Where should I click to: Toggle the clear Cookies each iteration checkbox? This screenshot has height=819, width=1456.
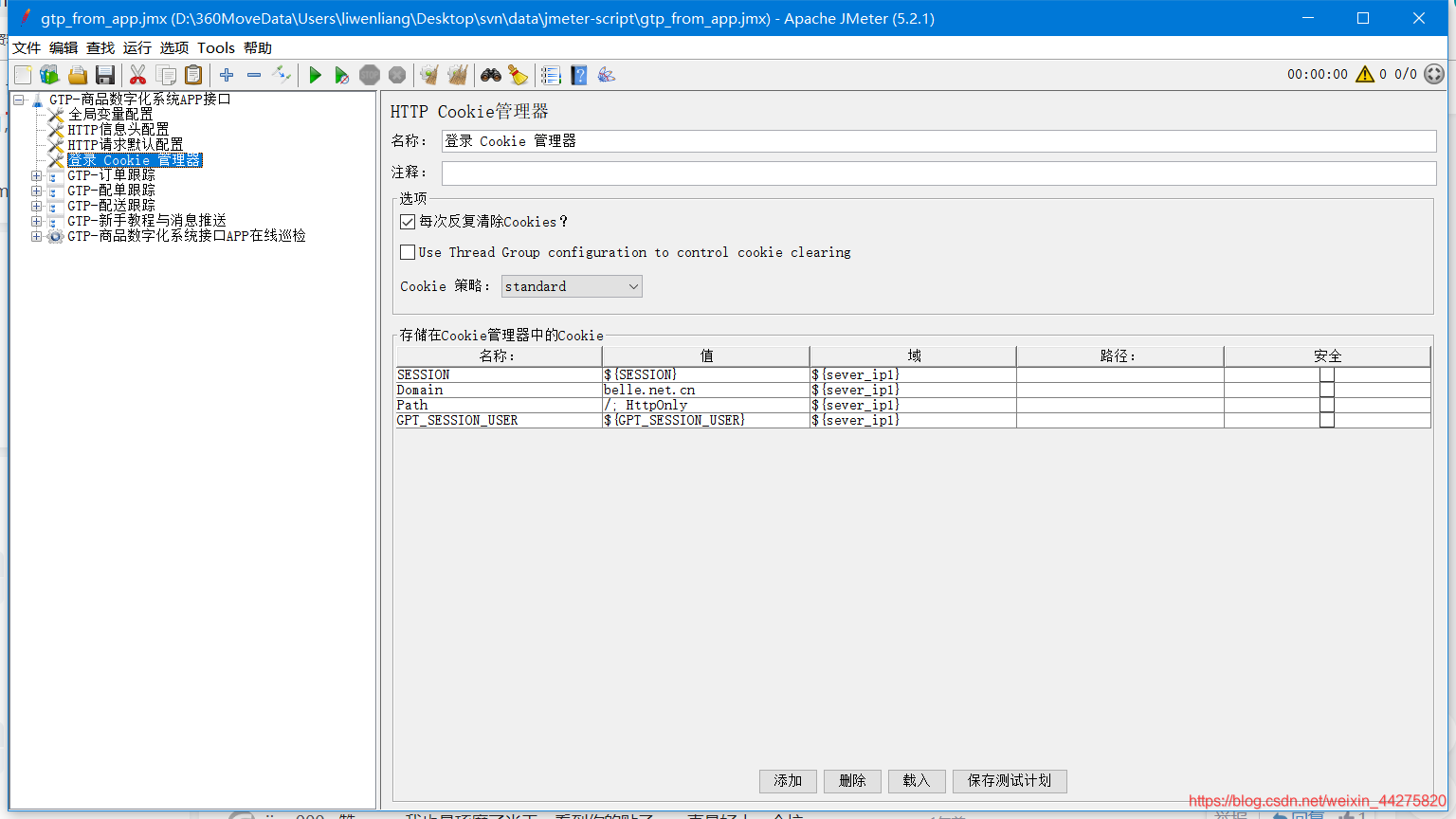tap(408, 222)
